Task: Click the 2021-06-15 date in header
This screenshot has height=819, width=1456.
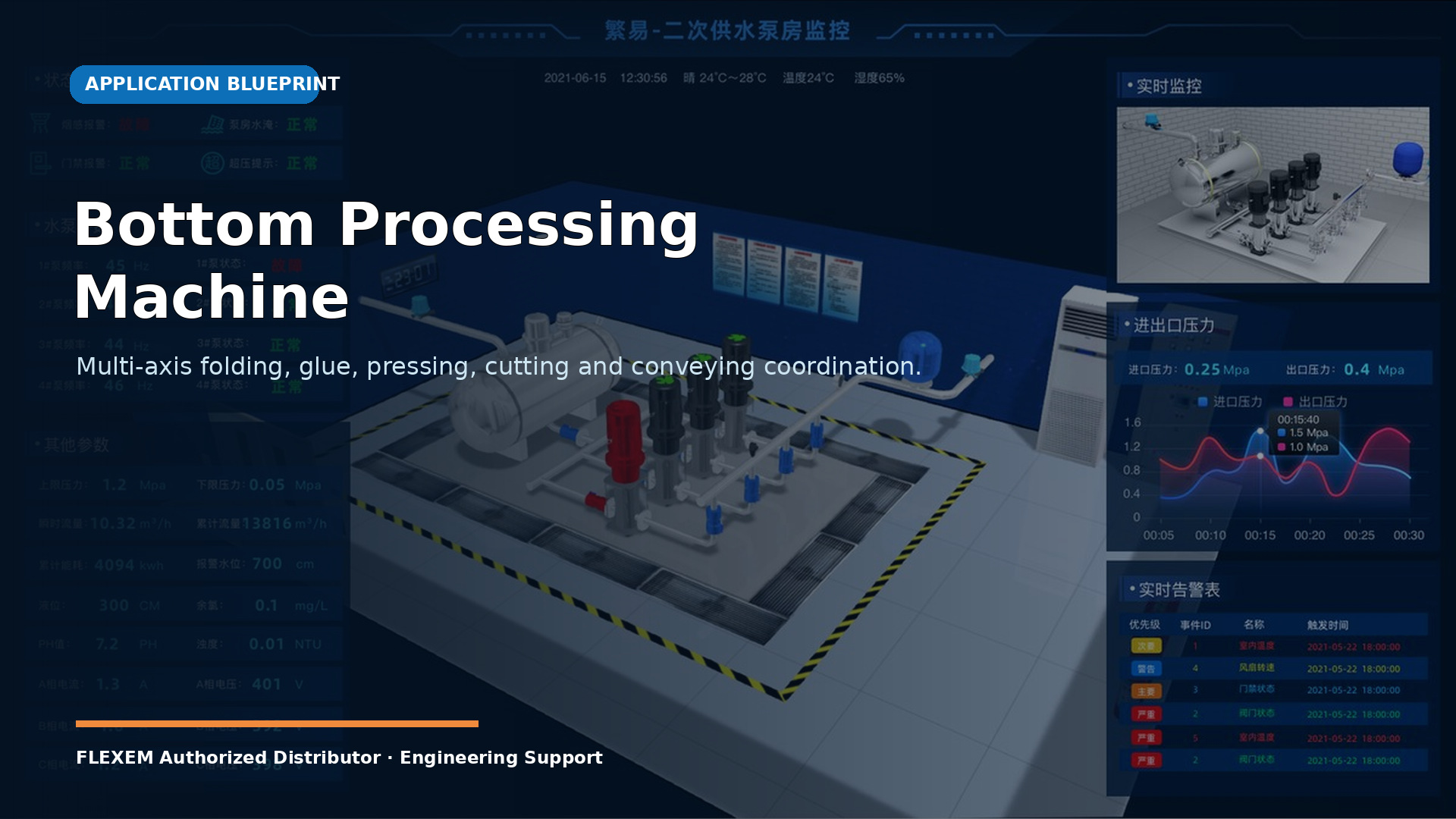Action: pyautogui.click(x=575, y=78)
